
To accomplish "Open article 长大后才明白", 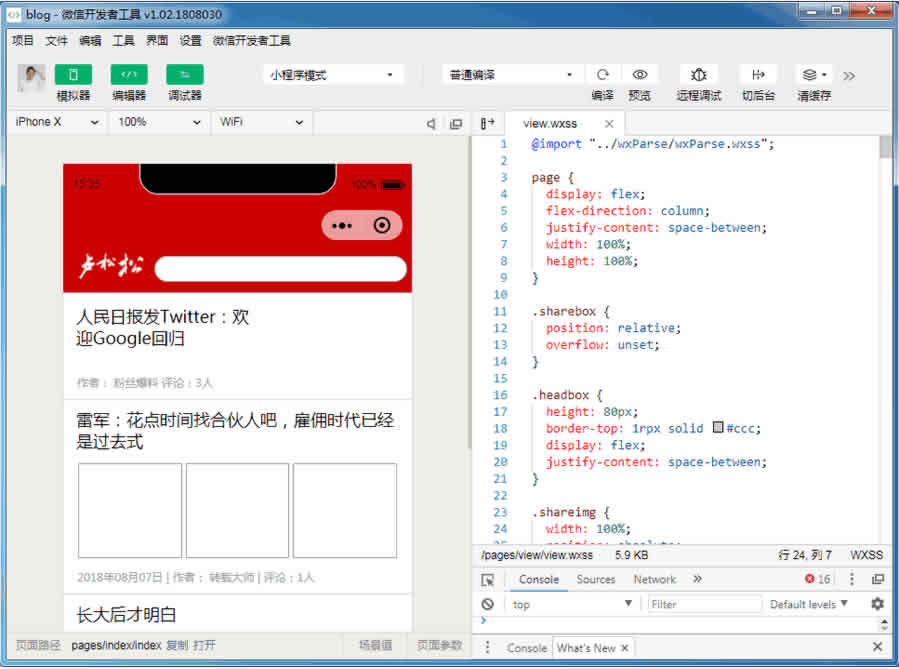I will tap(126, 615).
